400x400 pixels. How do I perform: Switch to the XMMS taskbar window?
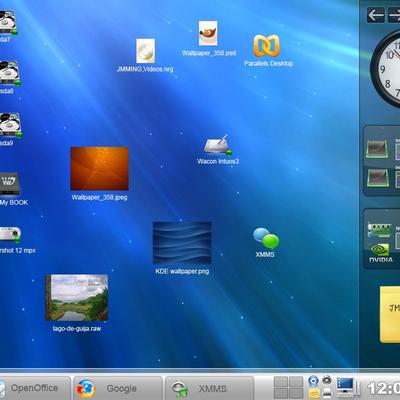pos(209,388)
